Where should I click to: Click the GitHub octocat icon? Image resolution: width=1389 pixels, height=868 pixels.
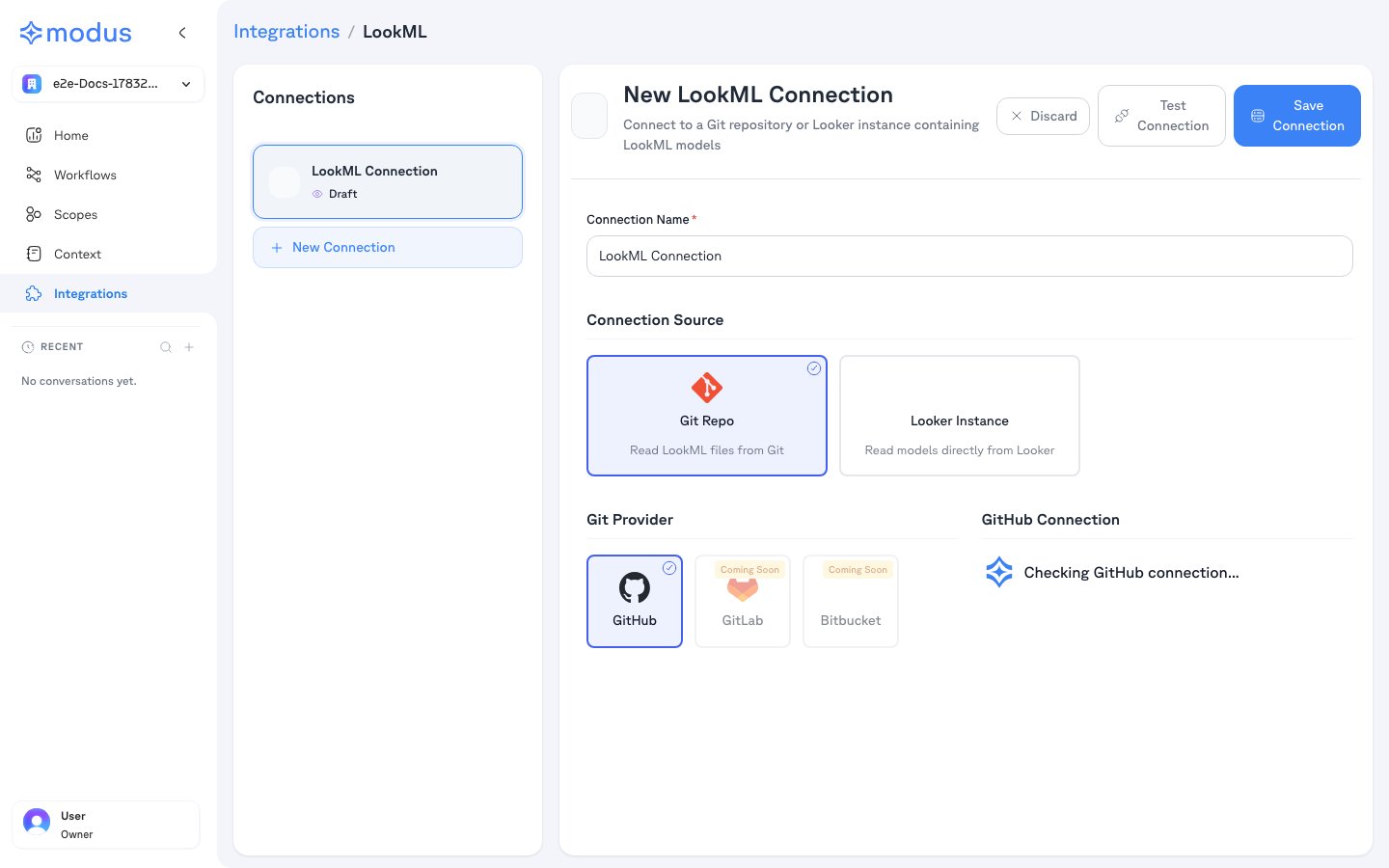pos(635,587)
